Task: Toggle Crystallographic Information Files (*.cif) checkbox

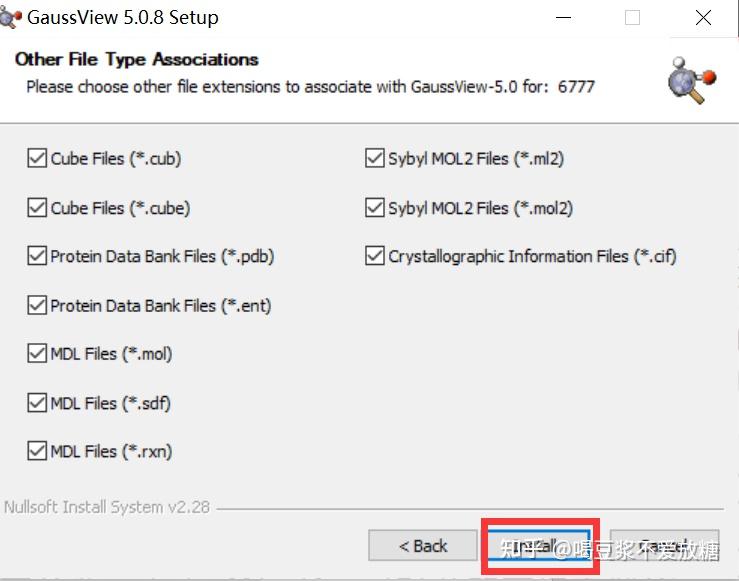Action: coord(375,257)
